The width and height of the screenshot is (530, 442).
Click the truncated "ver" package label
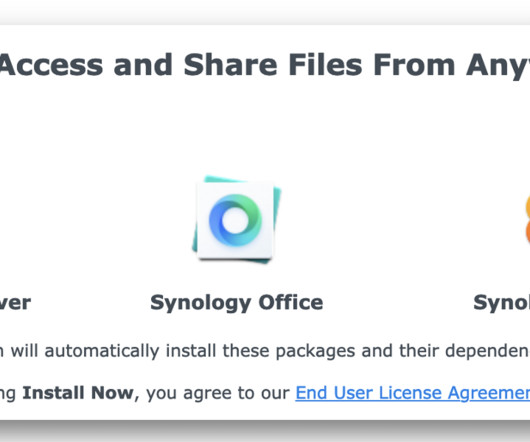click(15, 303)
